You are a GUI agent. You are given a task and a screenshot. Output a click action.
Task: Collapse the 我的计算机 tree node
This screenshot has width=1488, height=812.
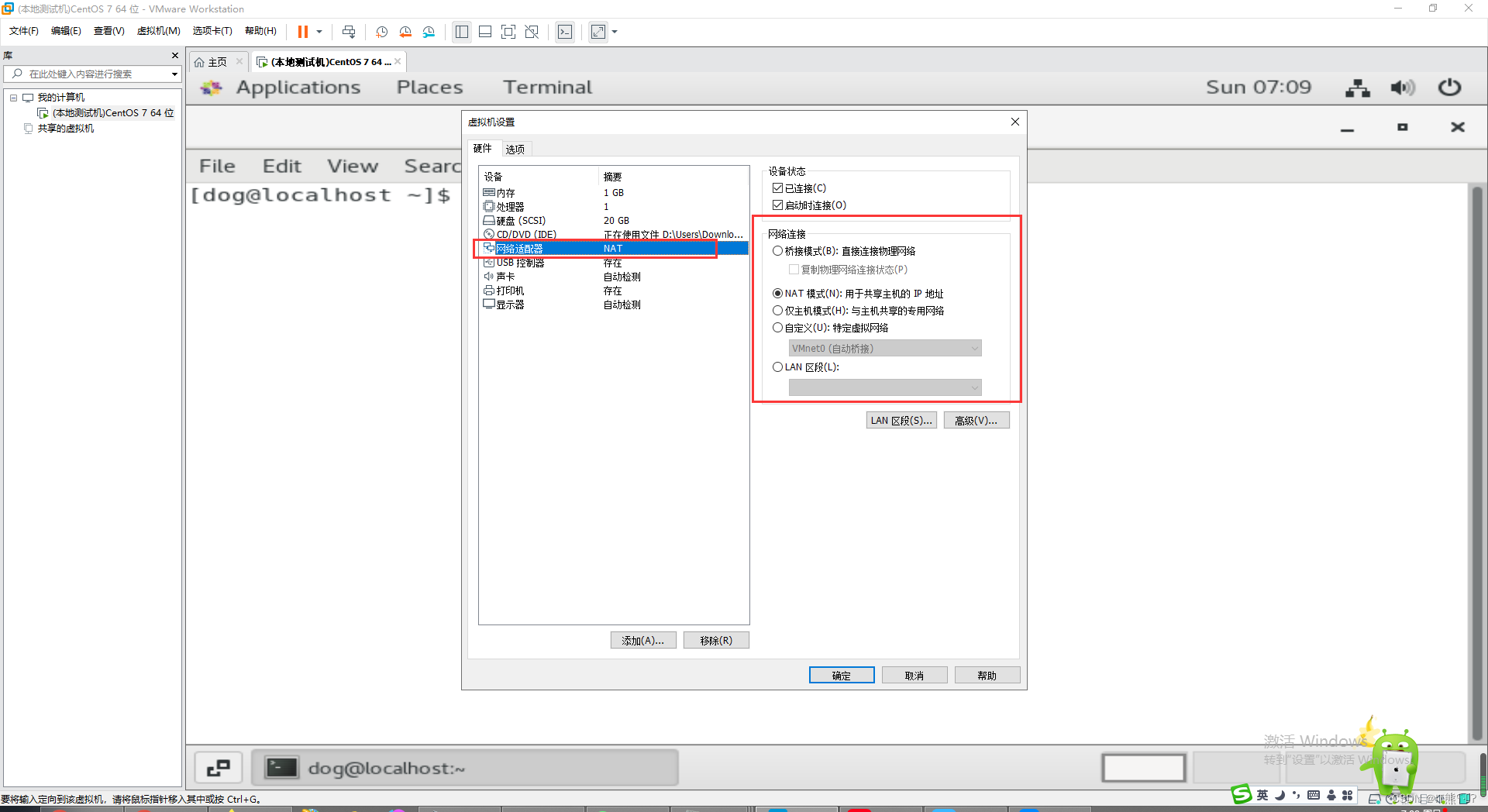click(x=13, y=98)
